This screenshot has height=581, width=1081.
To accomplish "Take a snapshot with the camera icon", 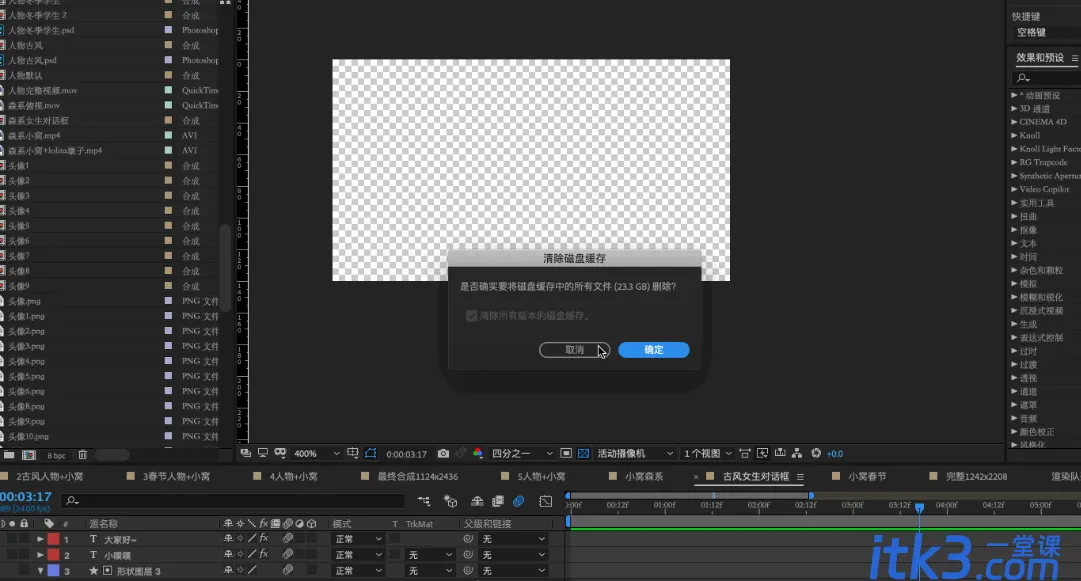I will pos(443,453).
